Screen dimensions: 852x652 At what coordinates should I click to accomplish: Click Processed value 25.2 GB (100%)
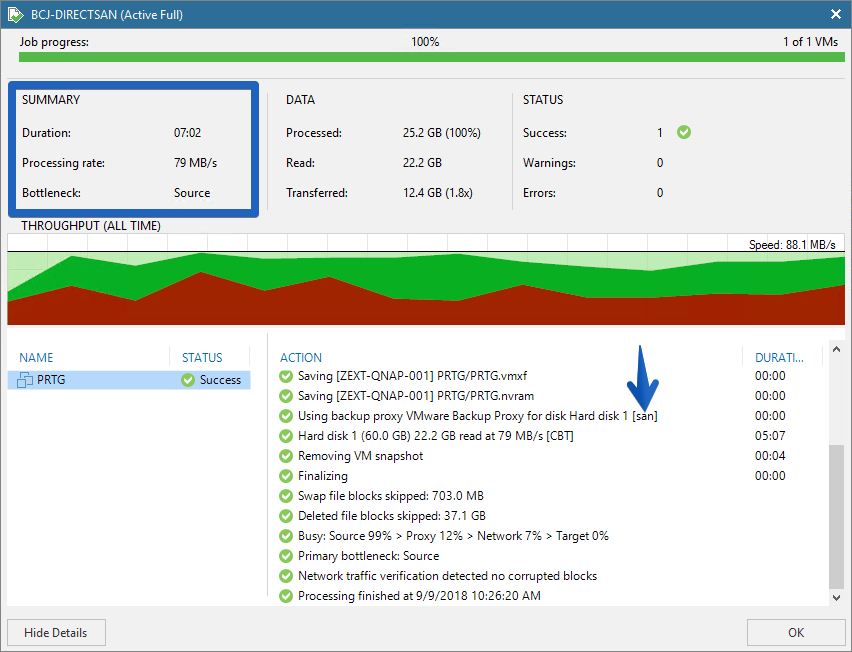tap(442, 133)
